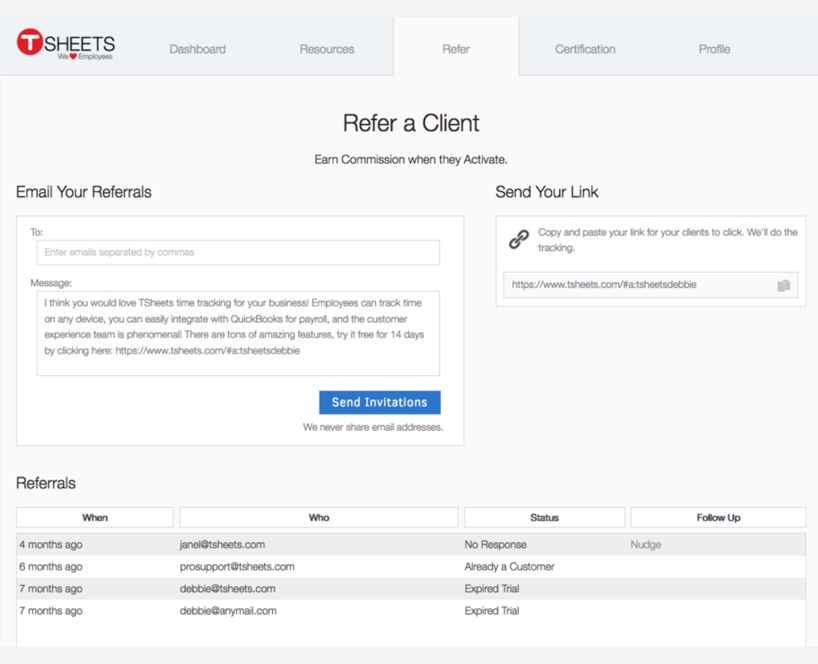Sort by the When column header

click(94, 517)
